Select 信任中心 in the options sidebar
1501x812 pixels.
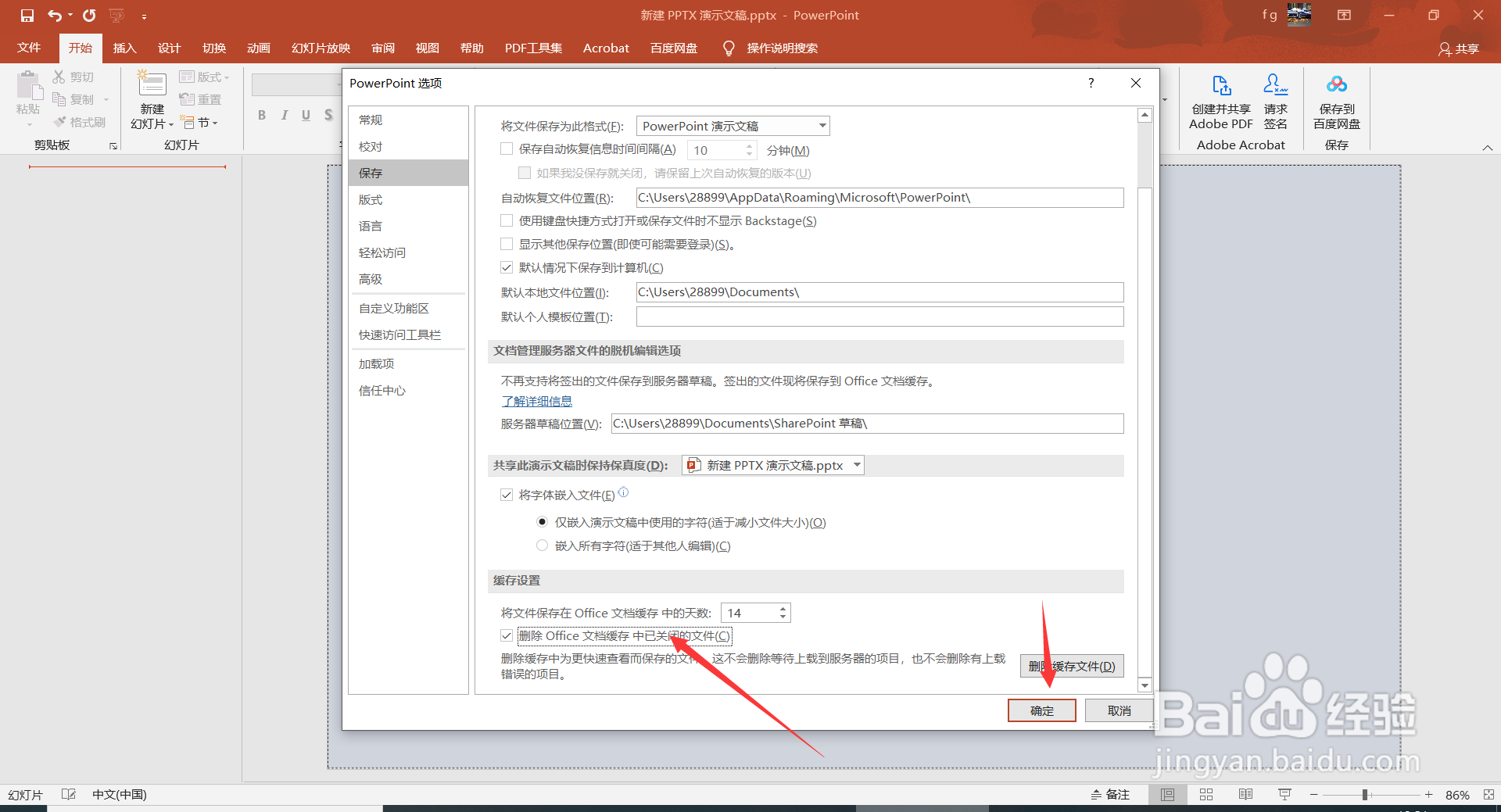point(382,390)
